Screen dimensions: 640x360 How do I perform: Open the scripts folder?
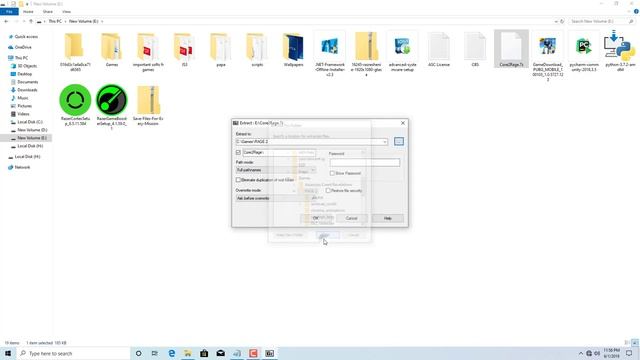(257, 50)
